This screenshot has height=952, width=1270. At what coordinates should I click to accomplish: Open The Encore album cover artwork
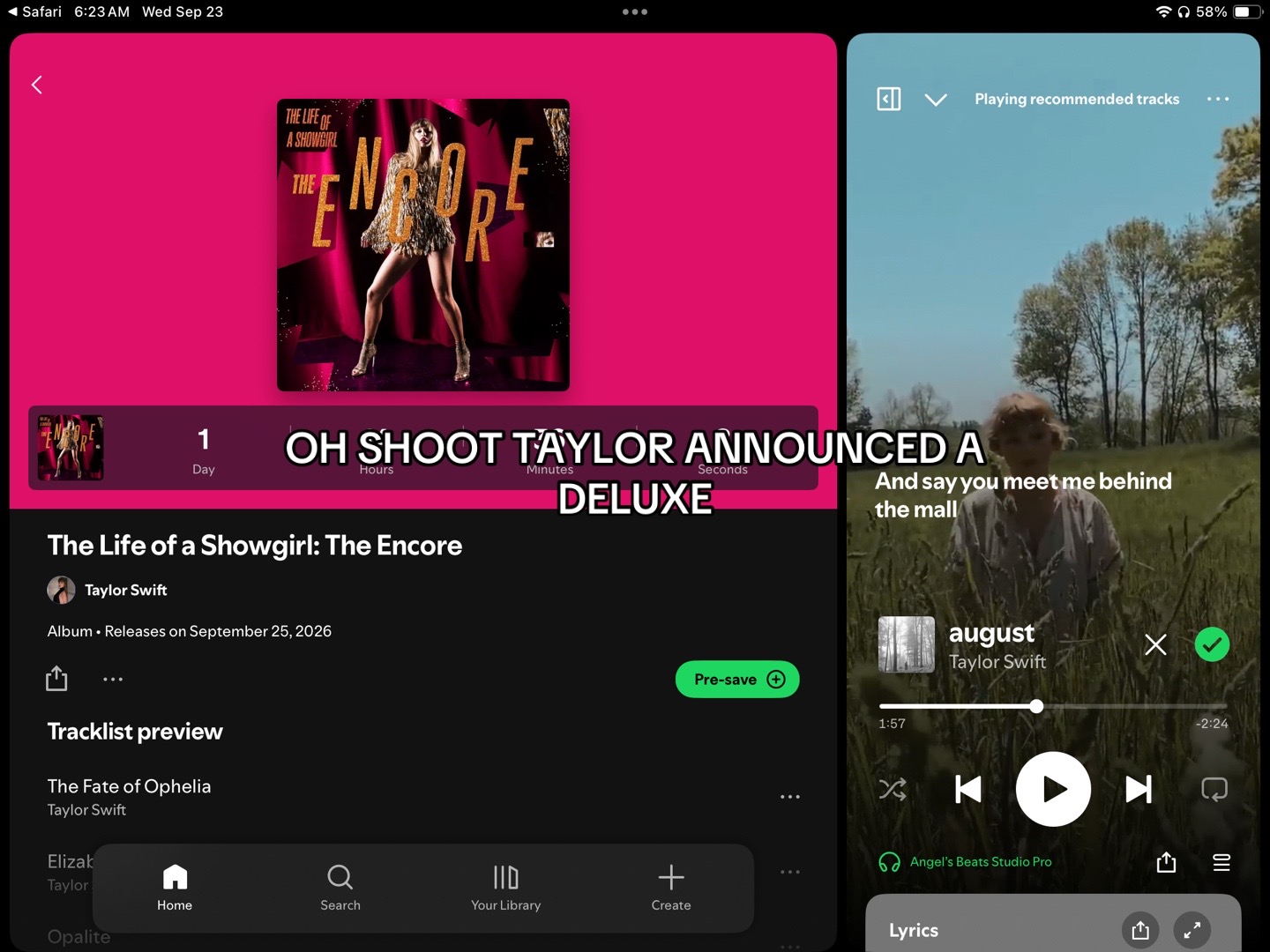click(x=423, y=245)
